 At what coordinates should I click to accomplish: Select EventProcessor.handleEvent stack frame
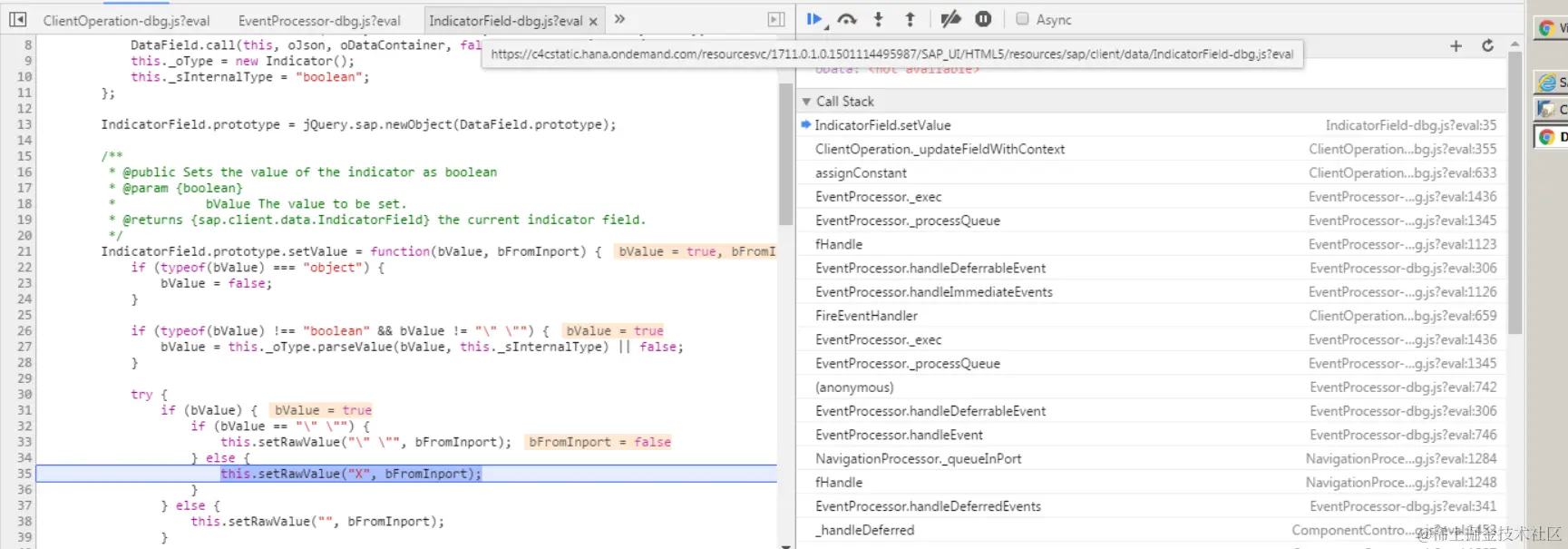tap(1150, 435)
